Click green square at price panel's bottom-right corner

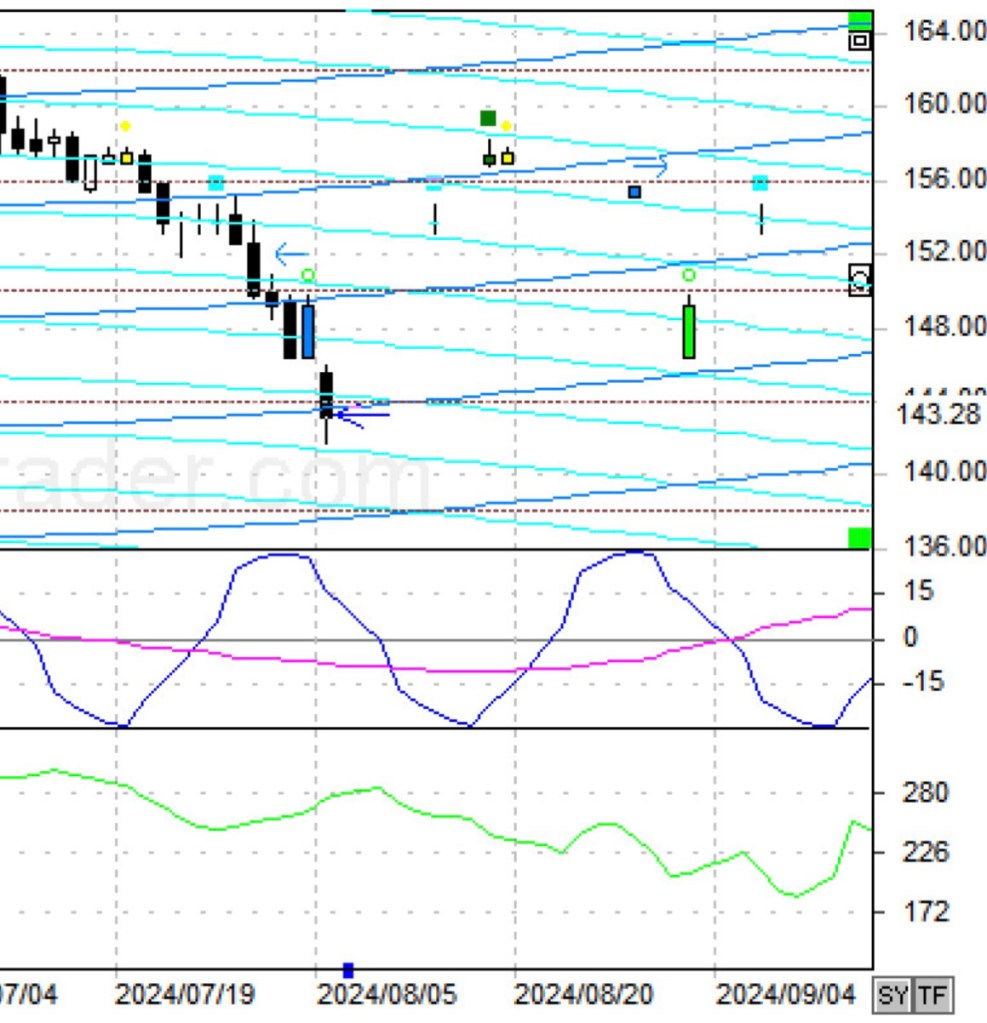coord(860,538)
